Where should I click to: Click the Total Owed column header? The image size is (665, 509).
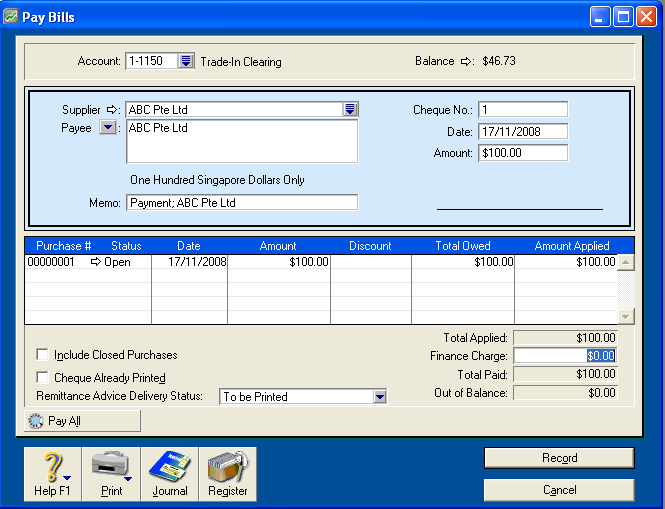tap(463, 246)
